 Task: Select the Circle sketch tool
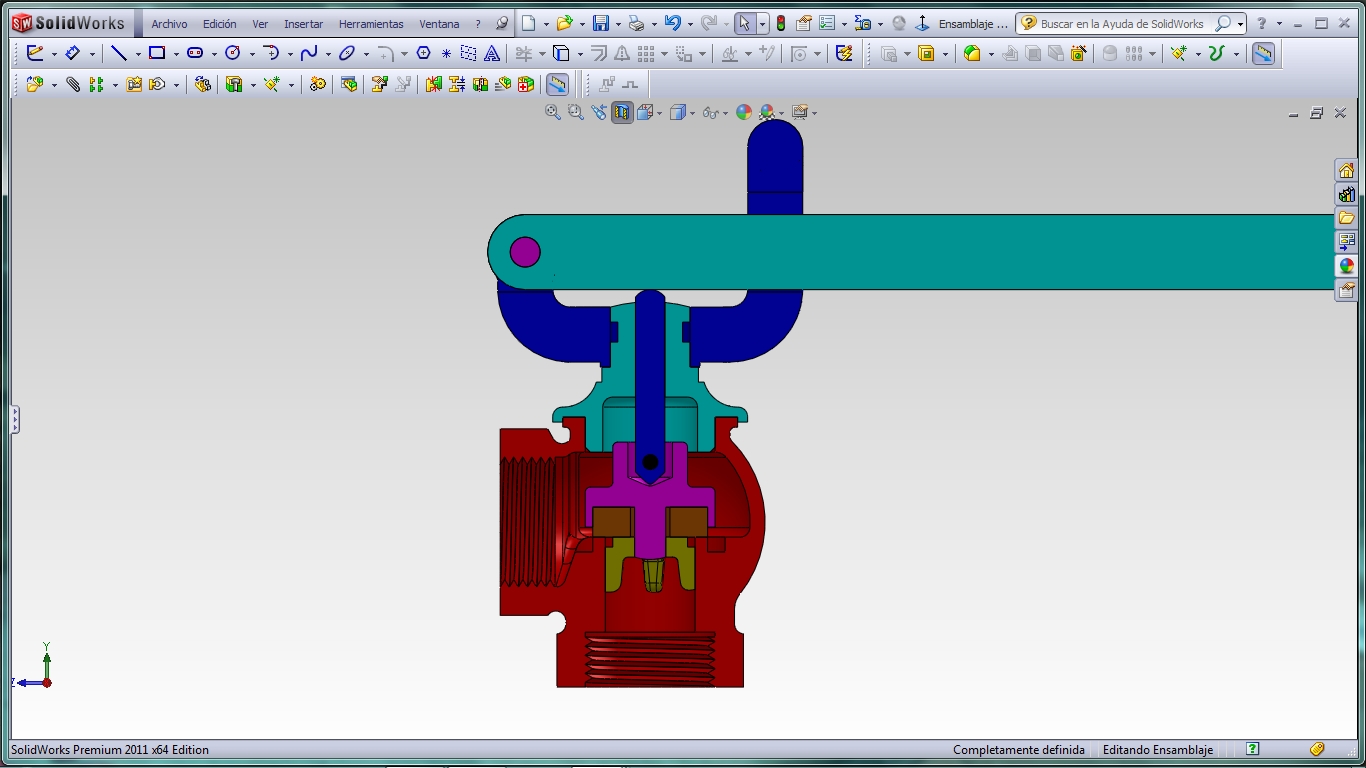pos(233,53)
